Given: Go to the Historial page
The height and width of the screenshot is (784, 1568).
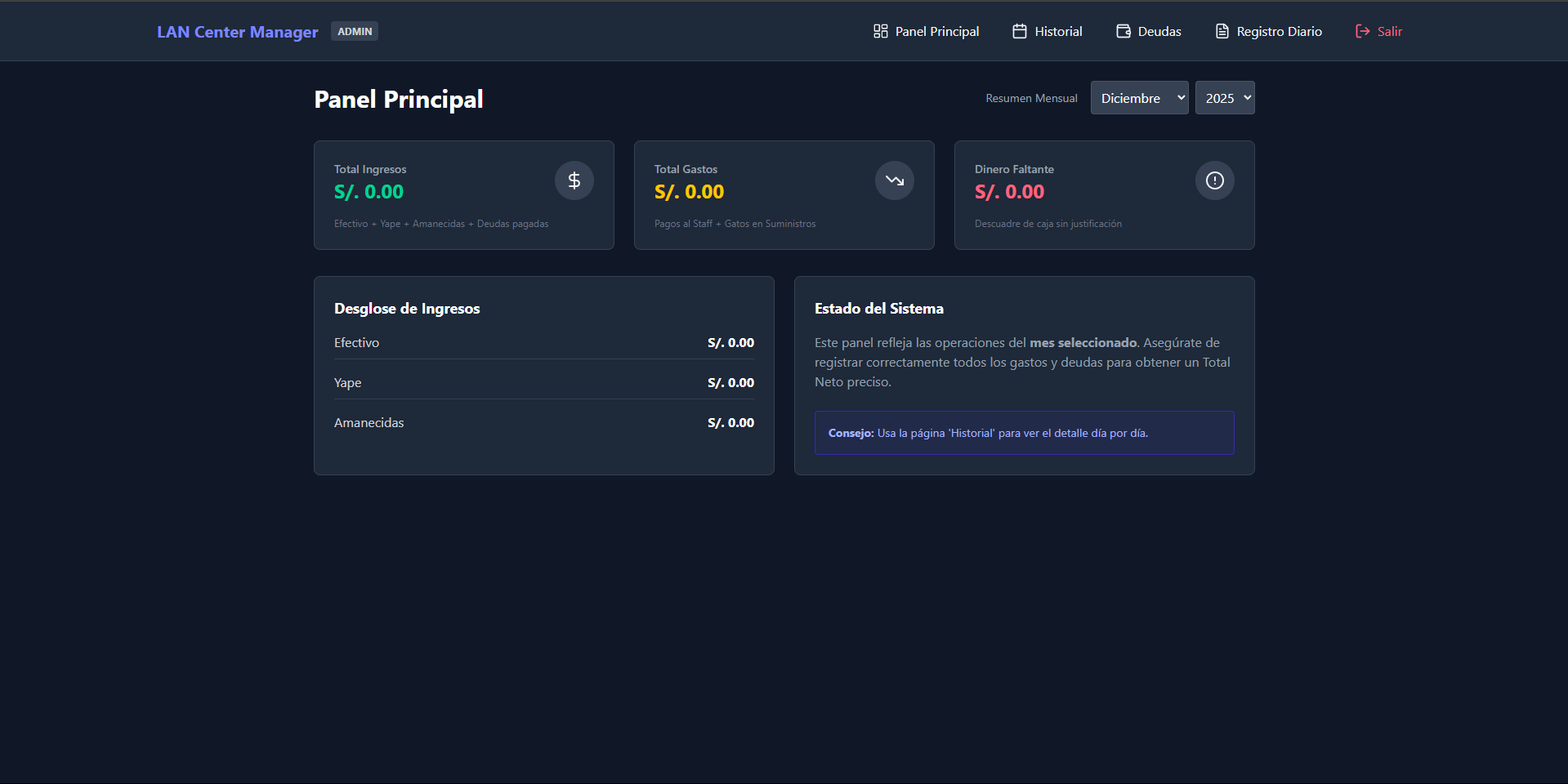Looking at the screenshot, I should [1057, 31].
